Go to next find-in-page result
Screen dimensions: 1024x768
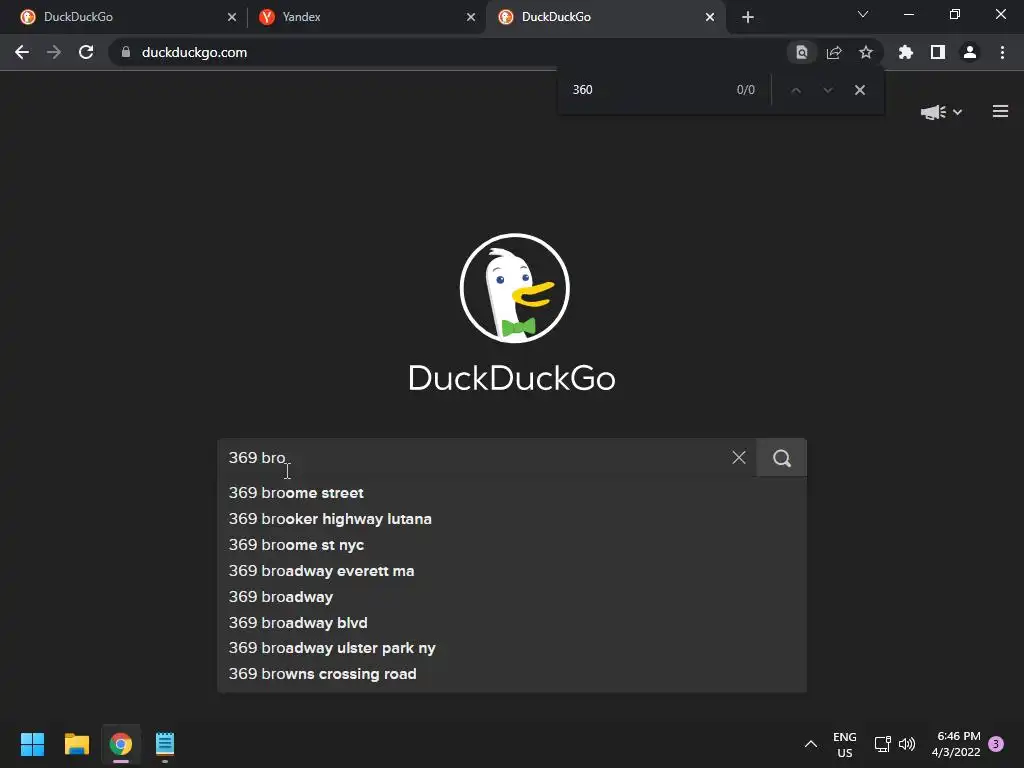827,90
